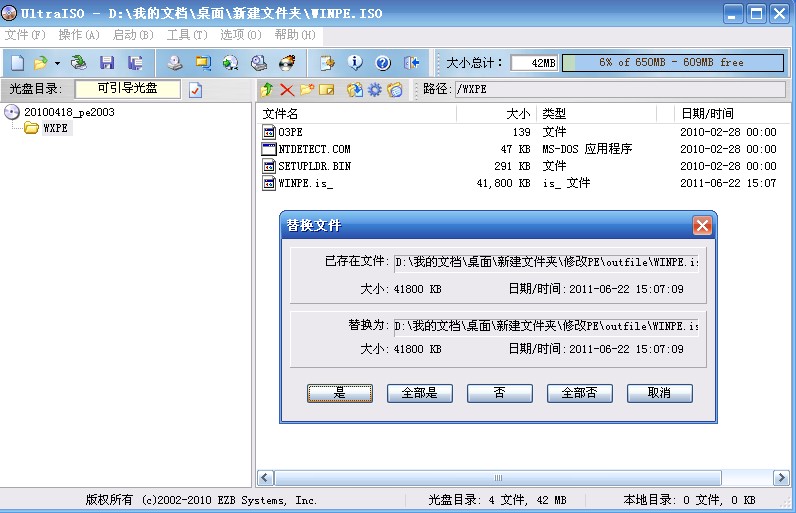Click the 42MB total size field
This screenshot has width=796, height=513.
coord(534,63)
